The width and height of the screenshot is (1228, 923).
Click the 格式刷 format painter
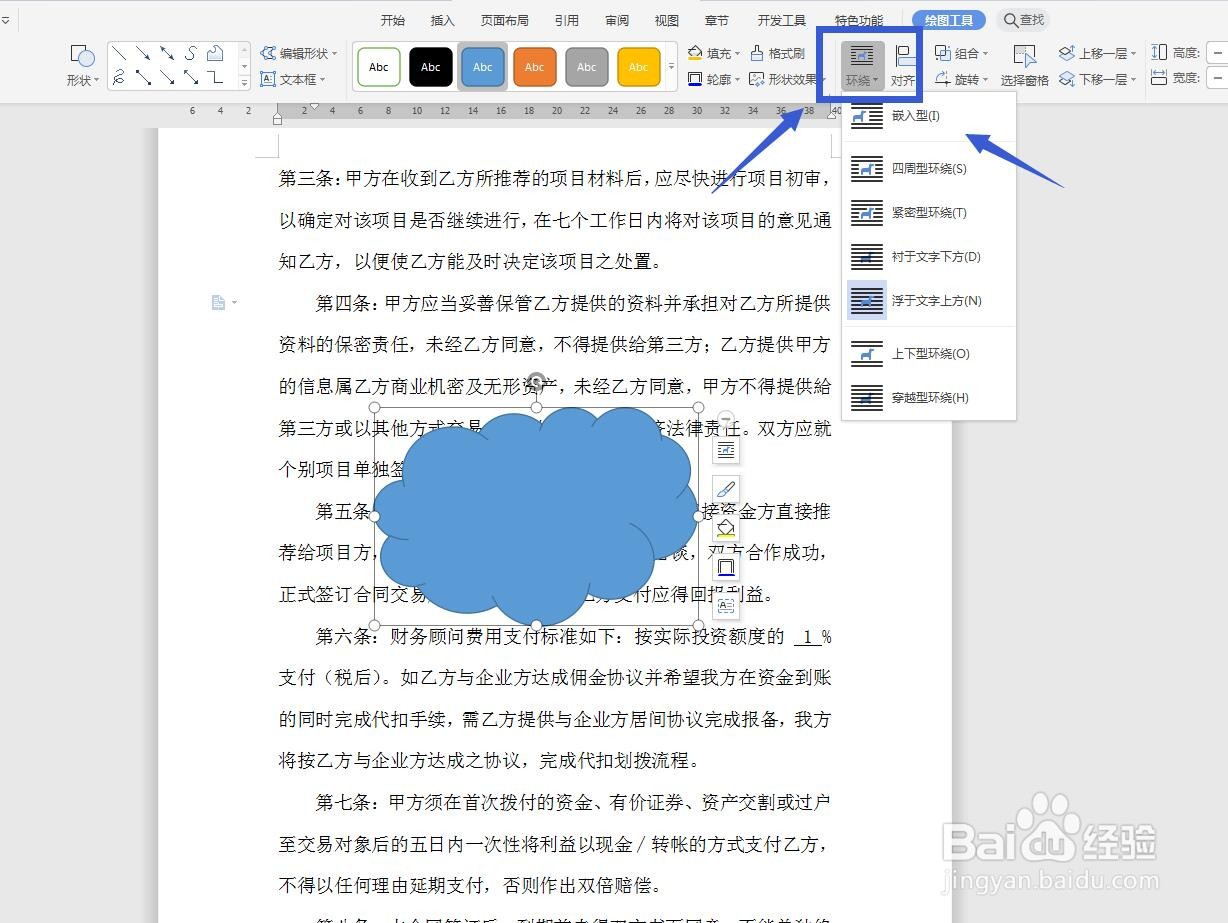tap(778, 53)
